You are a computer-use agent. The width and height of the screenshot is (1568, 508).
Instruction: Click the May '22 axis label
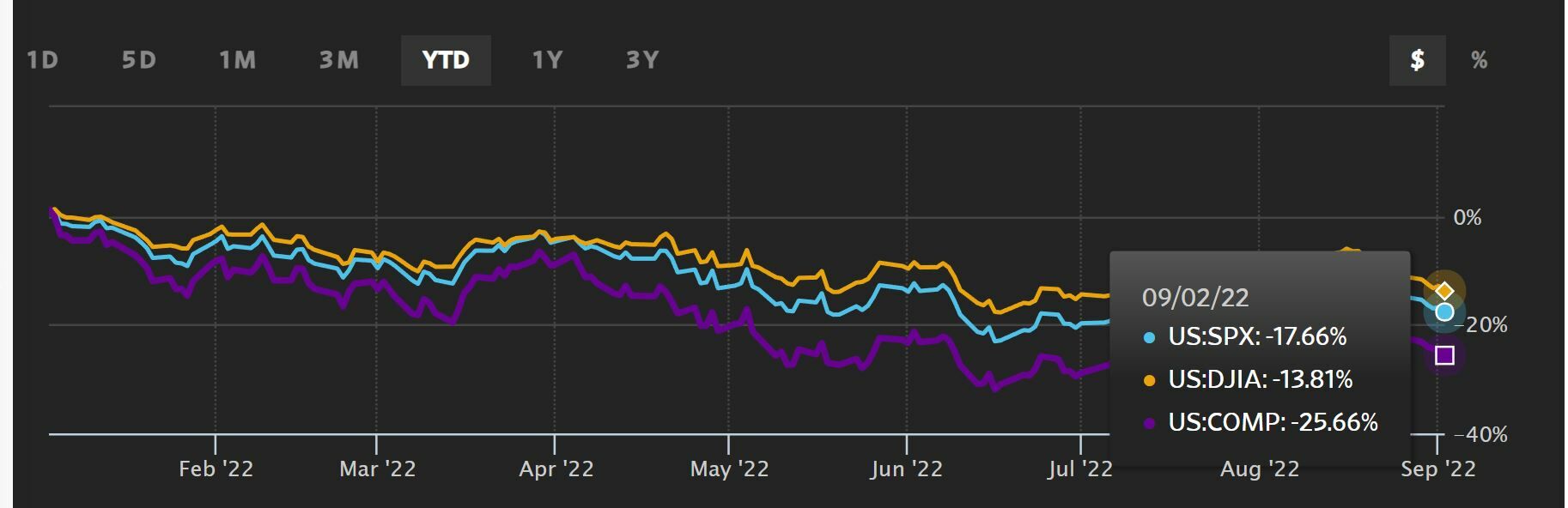[x=729, y=469]
